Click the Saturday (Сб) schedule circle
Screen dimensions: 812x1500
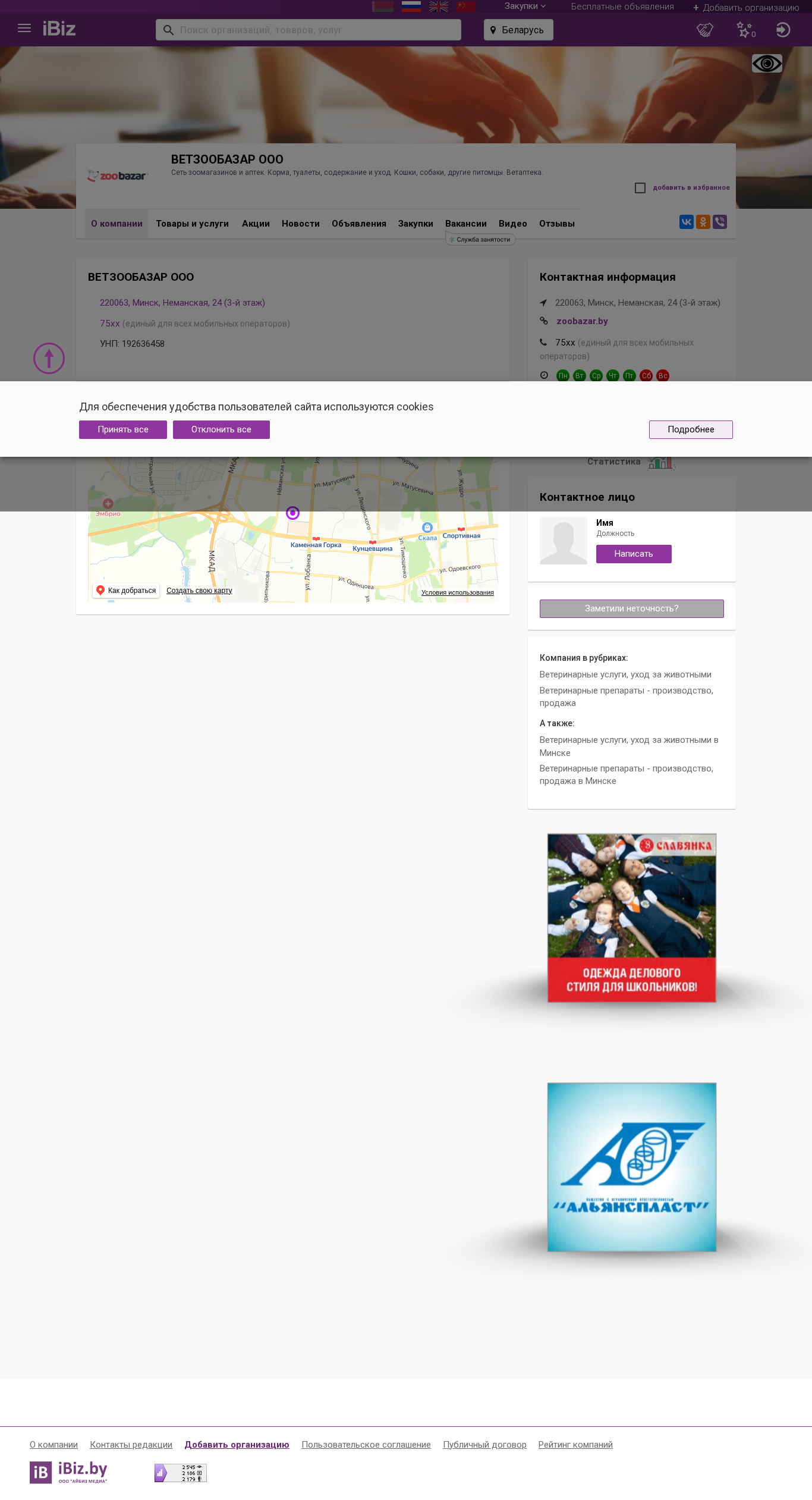646,375
